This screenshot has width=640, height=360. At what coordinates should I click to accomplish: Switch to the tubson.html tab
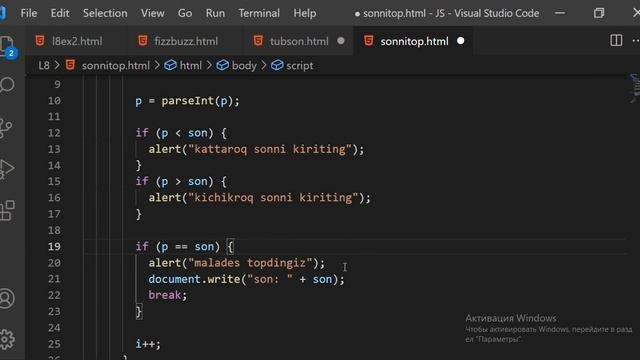298,41
